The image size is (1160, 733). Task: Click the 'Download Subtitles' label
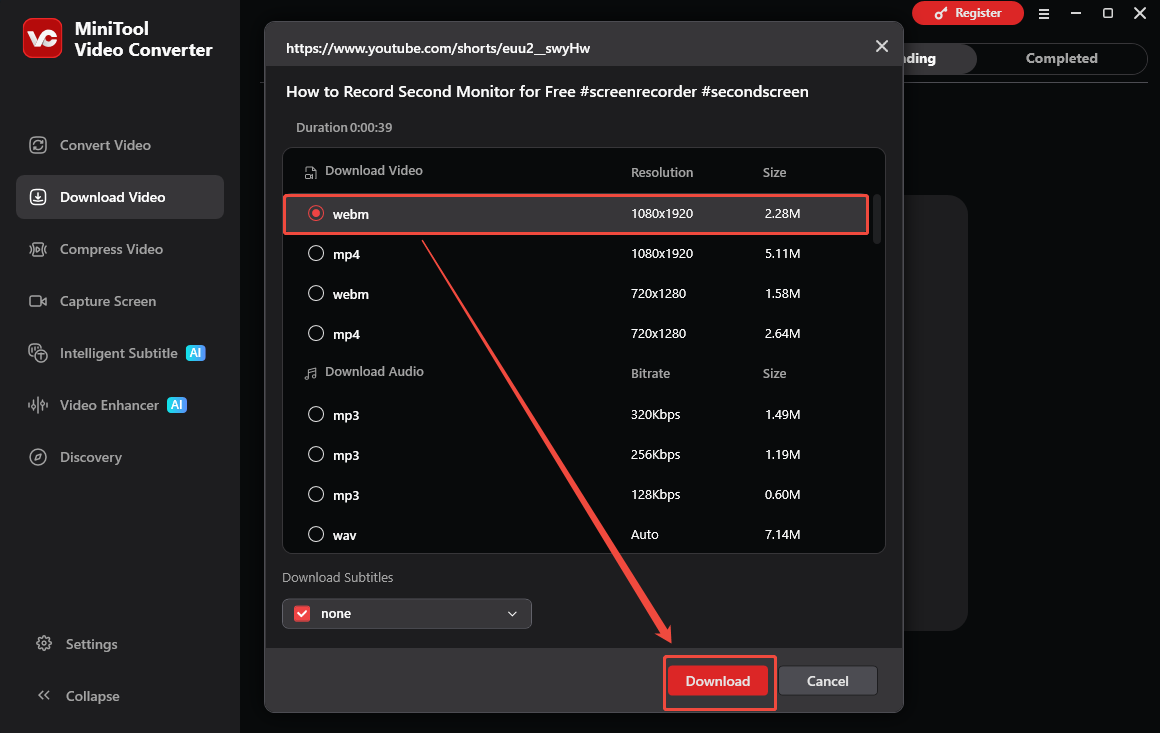[337, 578]
